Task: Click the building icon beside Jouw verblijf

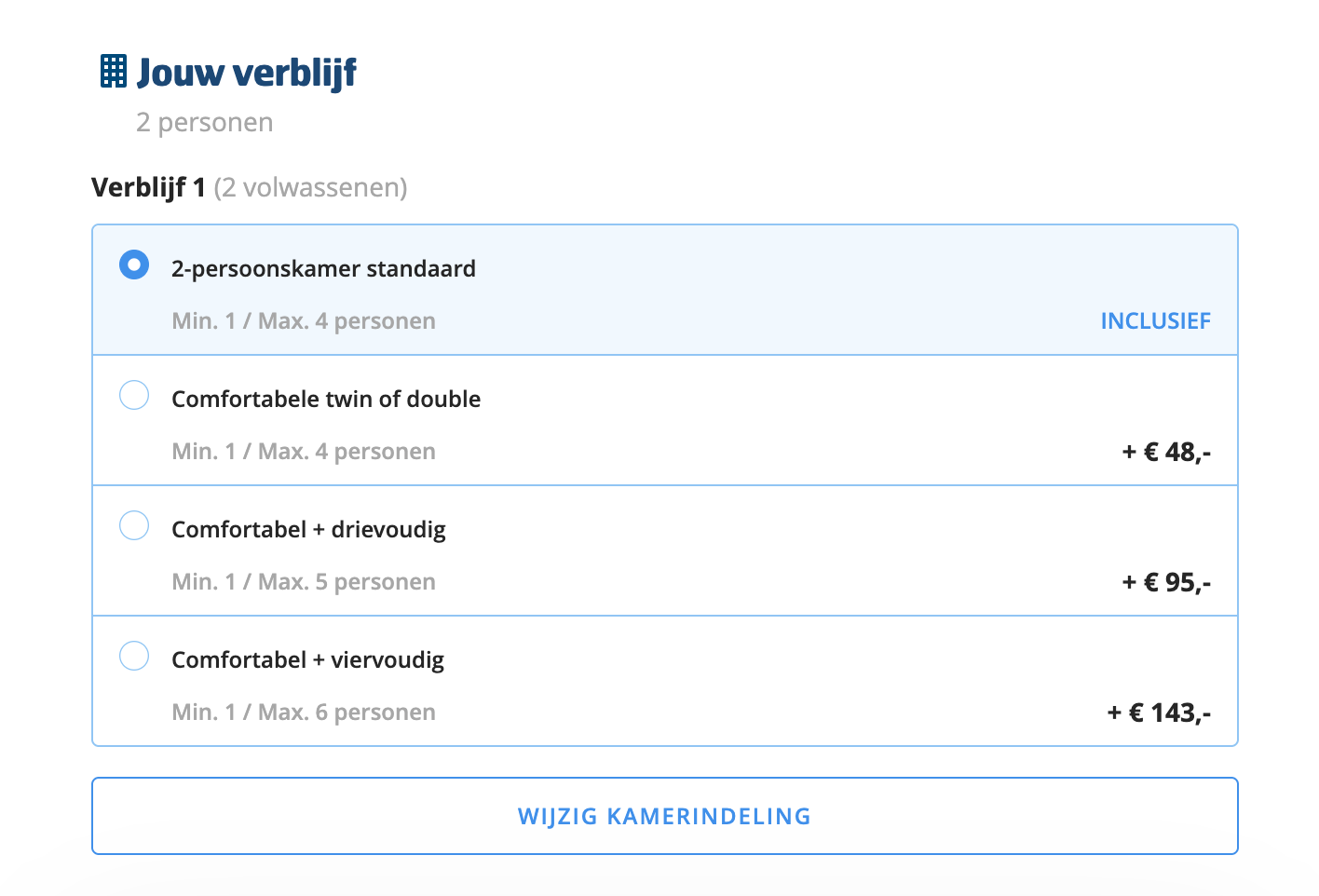Action: [114, 72]
